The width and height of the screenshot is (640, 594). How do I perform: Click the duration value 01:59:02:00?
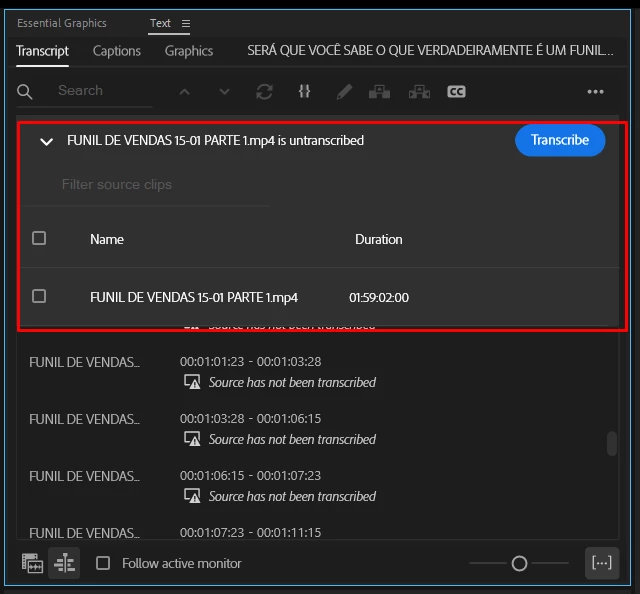click(x=379, y=298)
